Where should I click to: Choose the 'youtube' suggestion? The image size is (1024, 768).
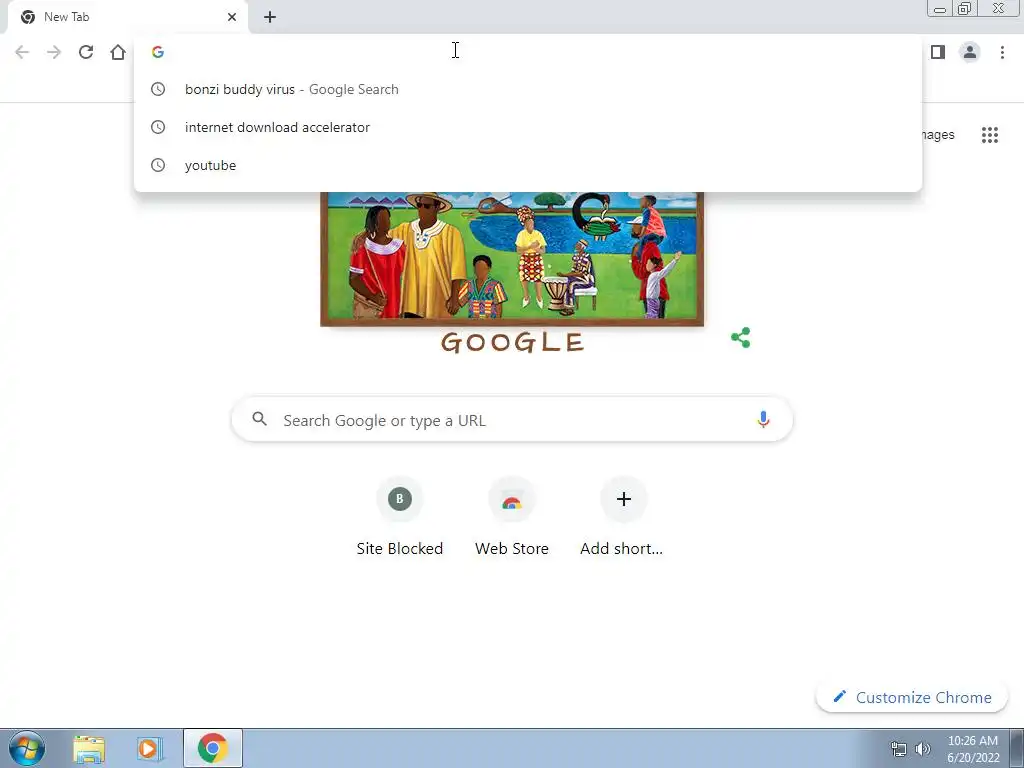528,165
